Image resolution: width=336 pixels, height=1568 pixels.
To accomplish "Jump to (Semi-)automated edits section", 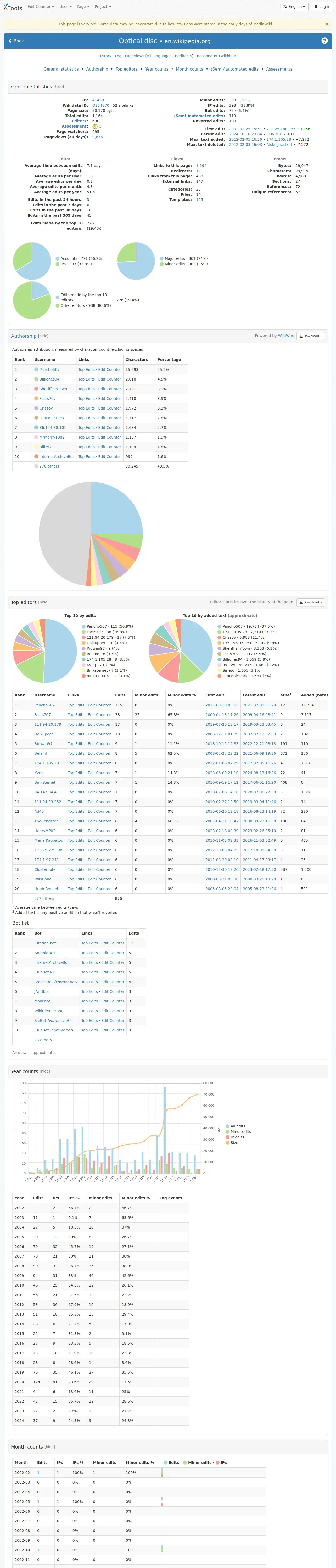I will point(235,70).
